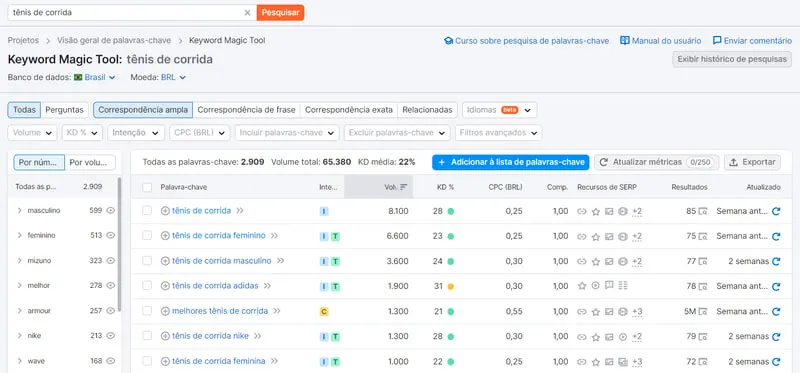Check the tênis de corrida feminino checkbox
The width and height of the screenshot is (800, 373).
coord(147,236)
